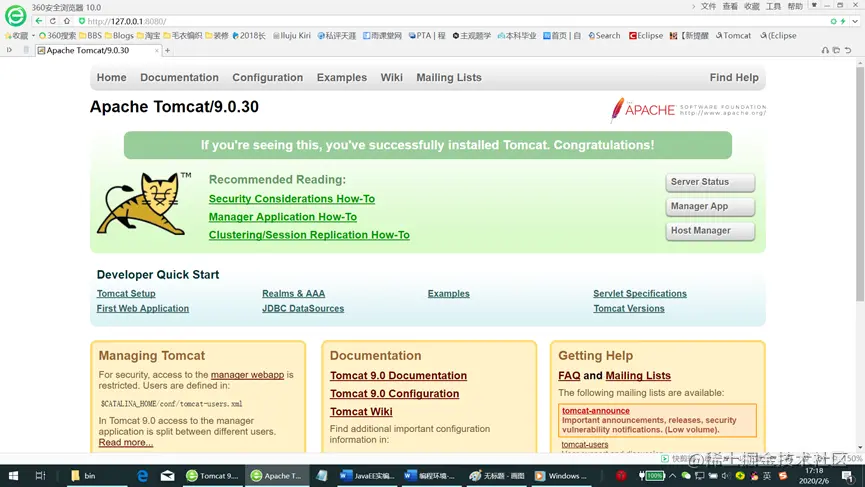Image resolution: width=865 pixels, height=487 pixels.
Task: Open WeChat icon in system tray
Action: click(686, 475)
